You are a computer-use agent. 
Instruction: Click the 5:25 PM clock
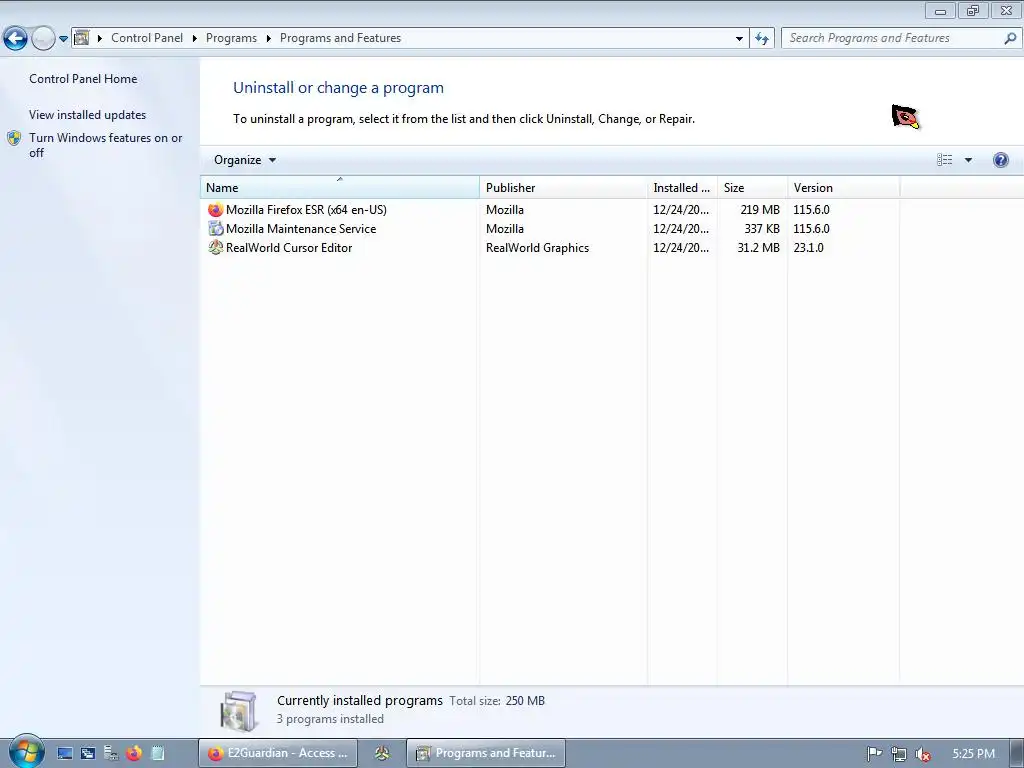tap(973, 754)
